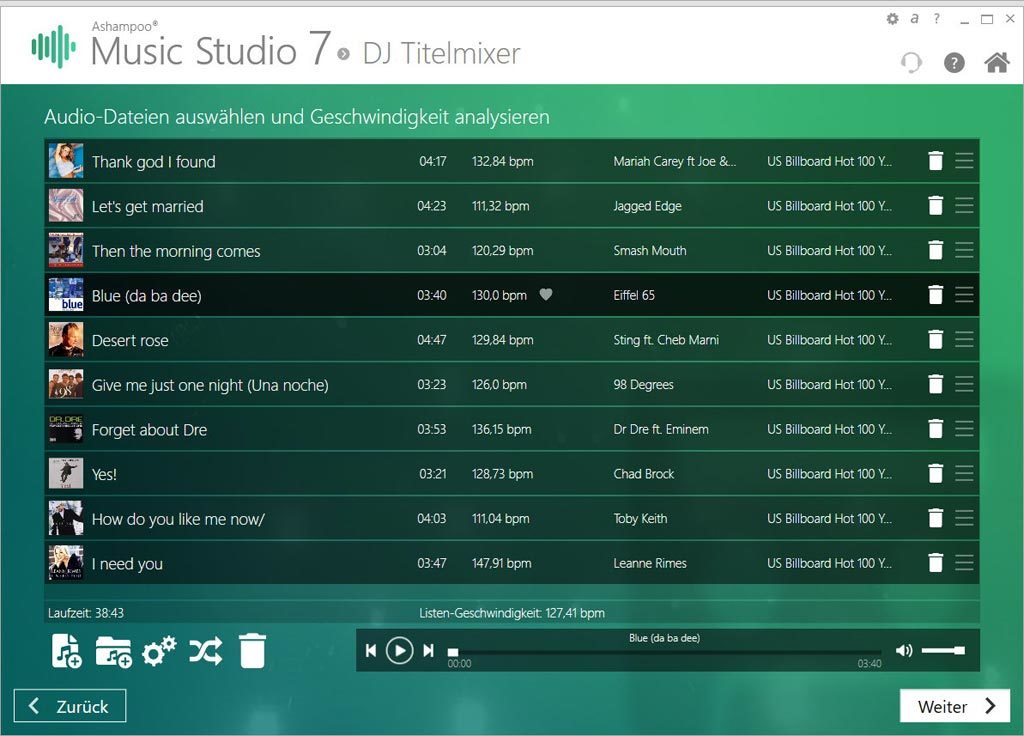Click drag handle of 'Desert rose'
The image size is (1024, 736).
[964, 340]
